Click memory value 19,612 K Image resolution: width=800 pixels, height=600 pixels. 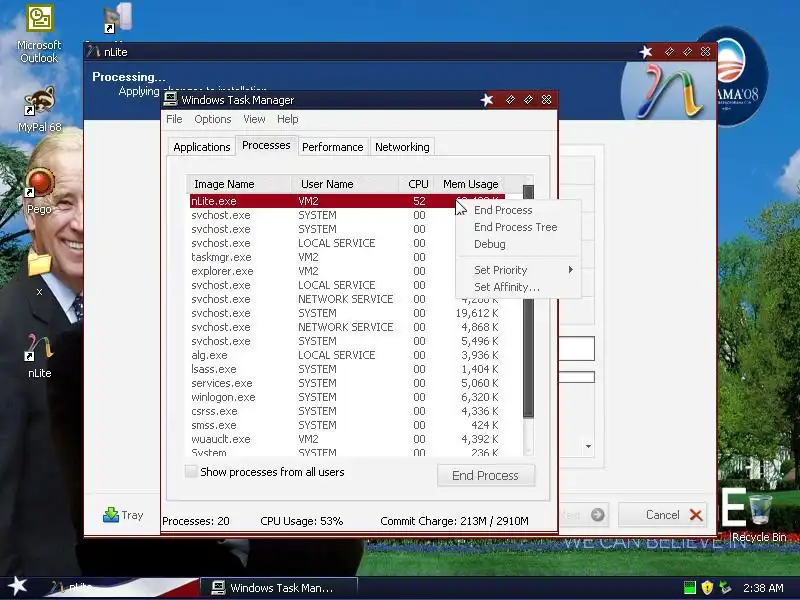[x=477, y=313]
